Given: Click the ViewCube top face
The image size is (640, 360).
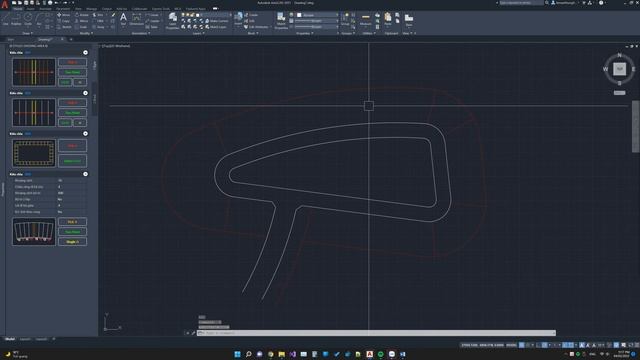Looking at the screenshot, I should pos(619,69).
